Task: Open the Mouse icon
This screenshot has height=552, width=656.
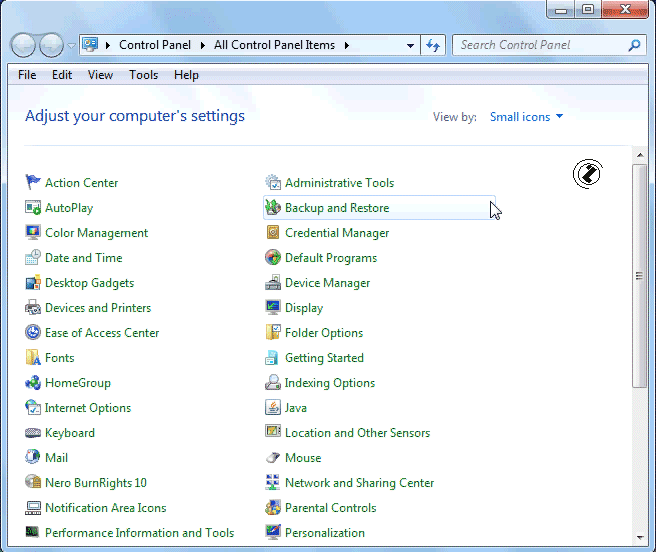Action: (273, 457)
